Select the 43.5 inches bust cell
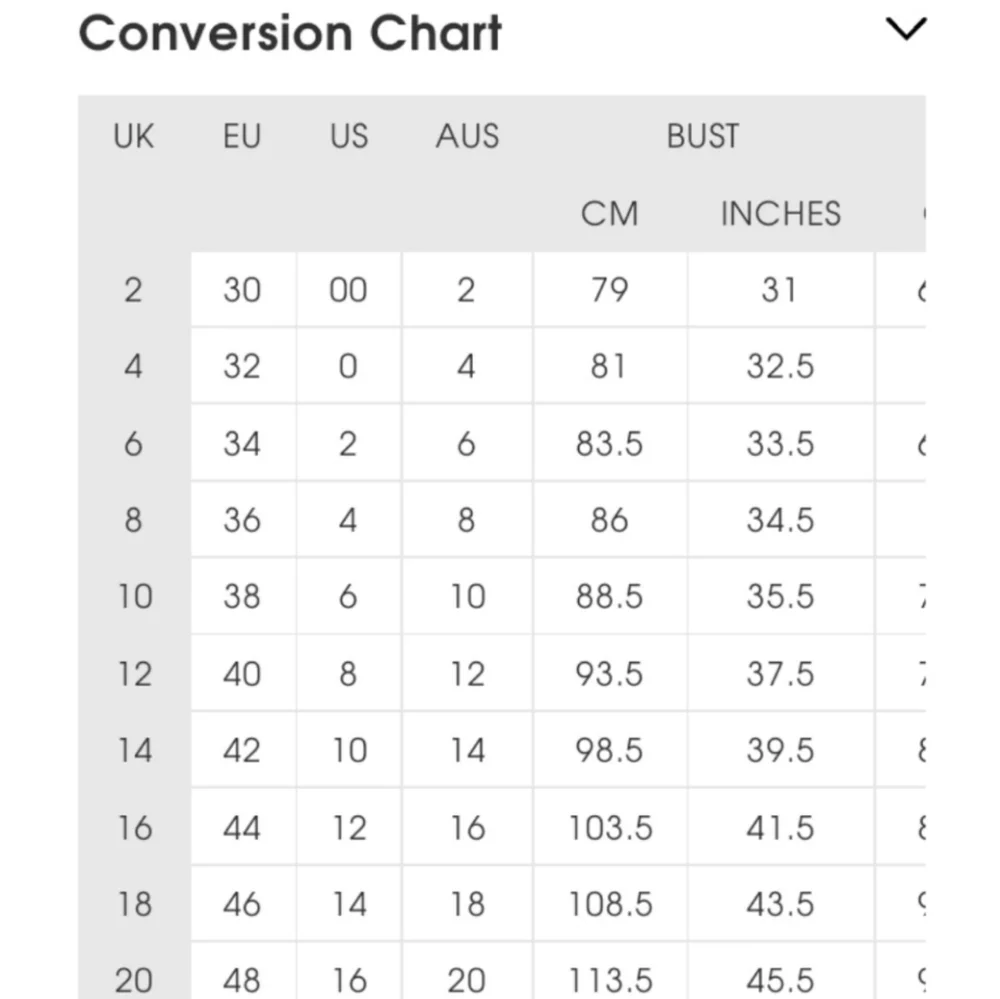Viewport: 1000px width, 999px height. click(x=781, y=904)
